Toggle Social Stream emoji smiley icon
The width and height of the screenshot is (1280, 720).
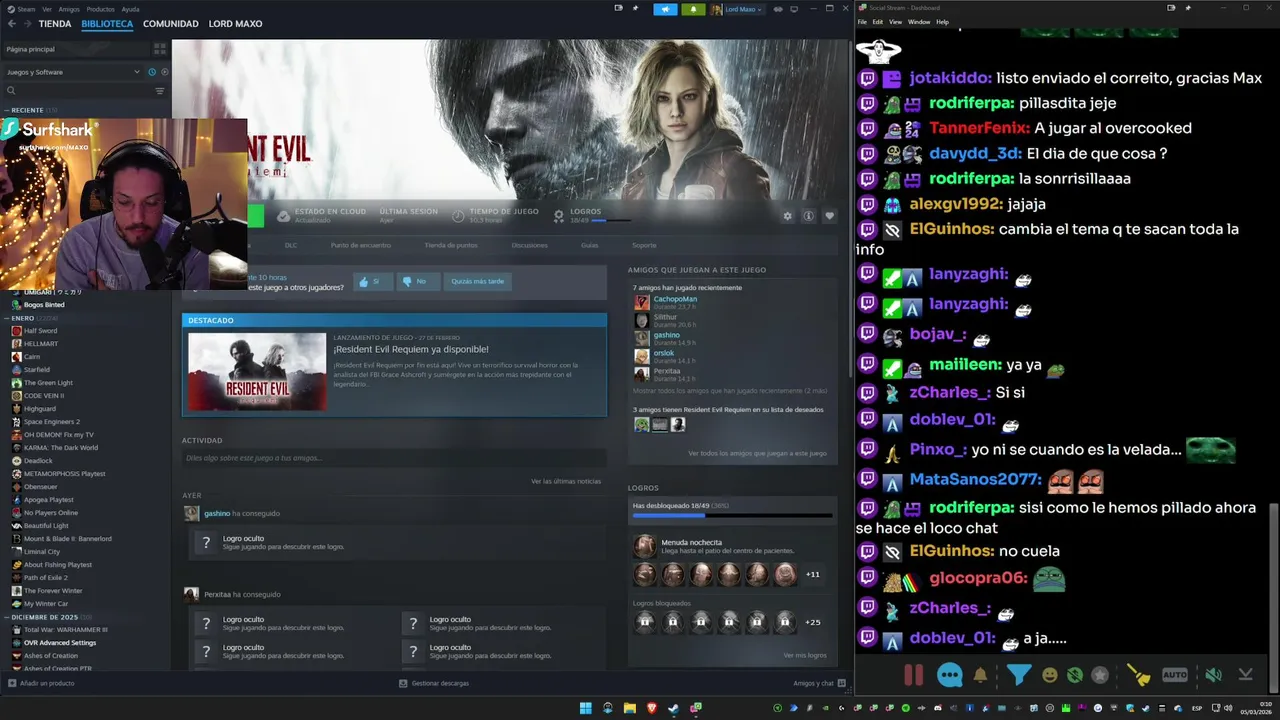[x=1050, y=675]
